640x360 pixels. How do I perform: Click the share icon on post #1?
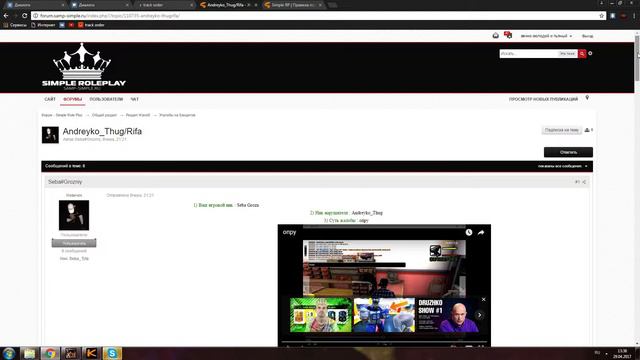584,182
